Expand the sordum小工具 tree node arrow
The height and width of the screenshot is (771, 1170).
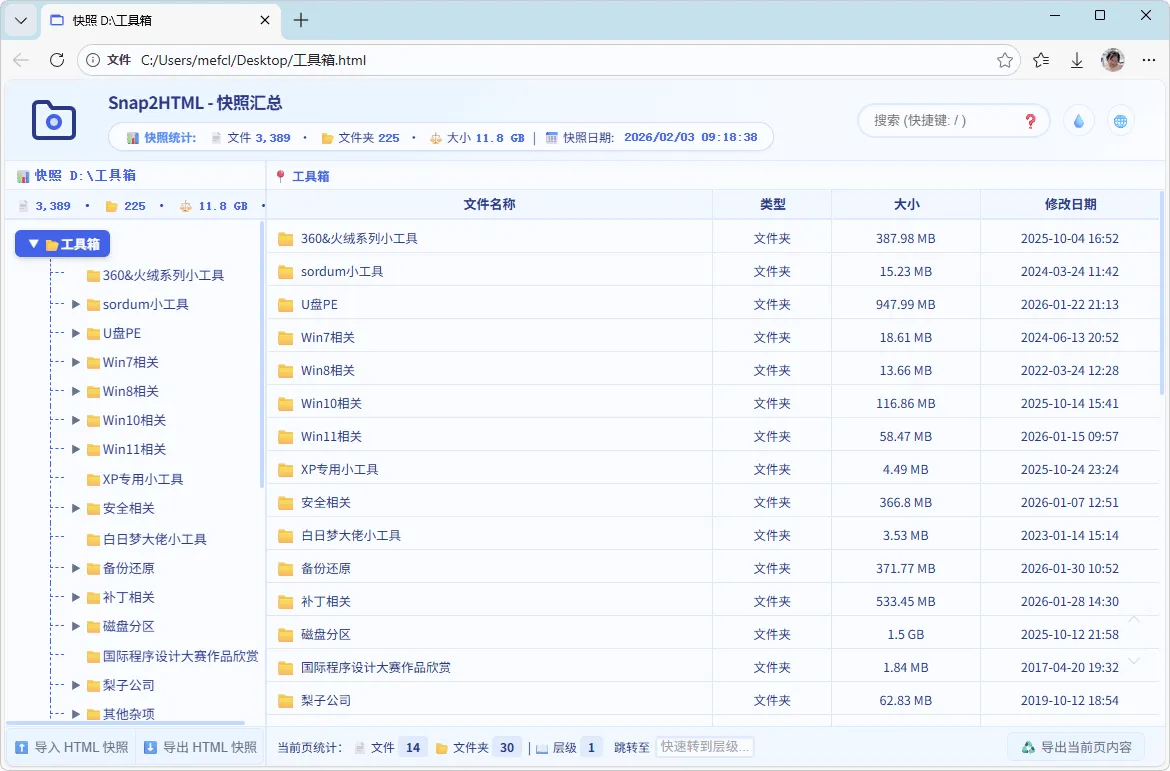click(75, 305)
